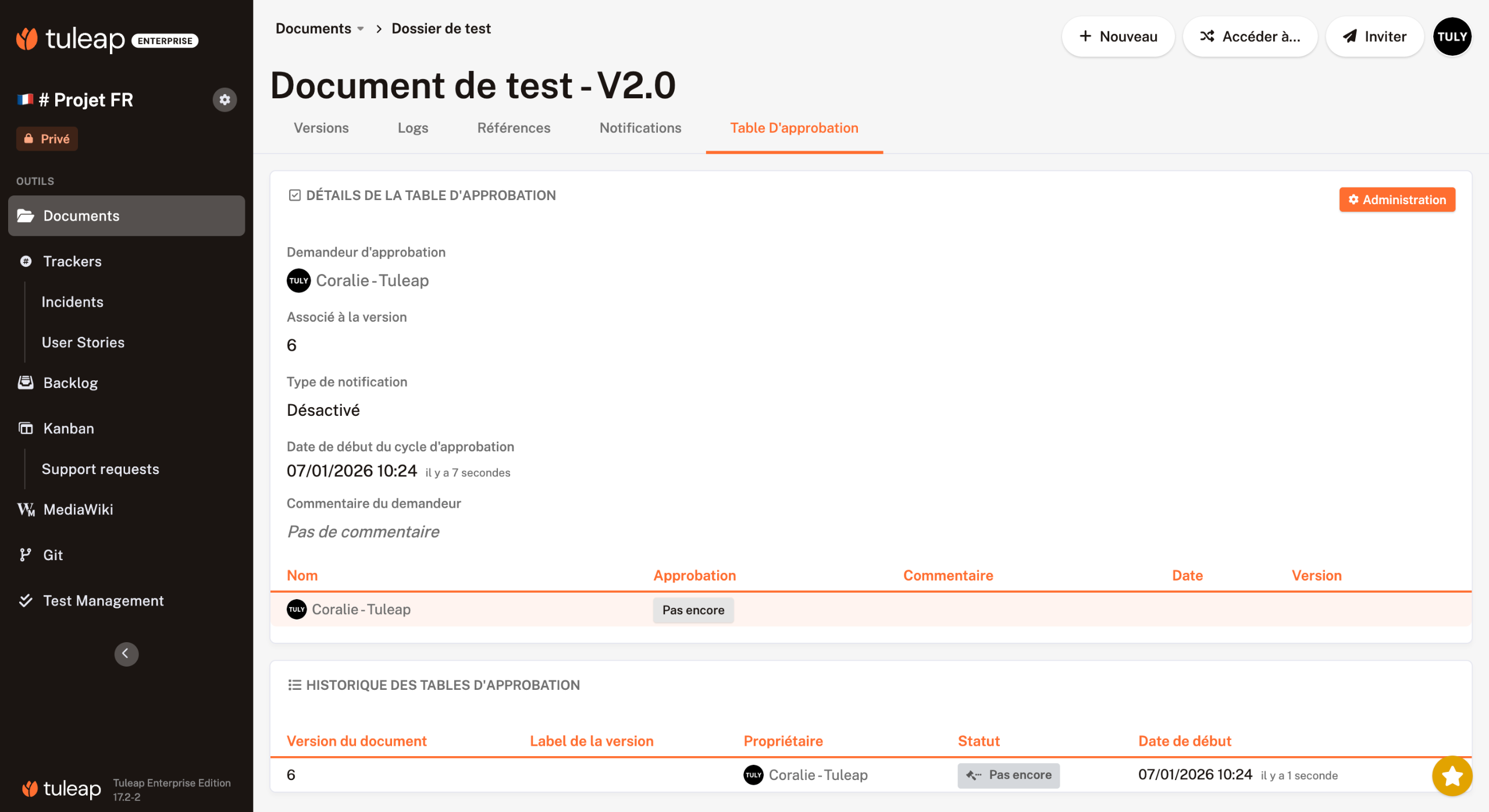Click the Pas encore approval badge
This screenshot has height=812, width=1489.
[x=693, y=610]
